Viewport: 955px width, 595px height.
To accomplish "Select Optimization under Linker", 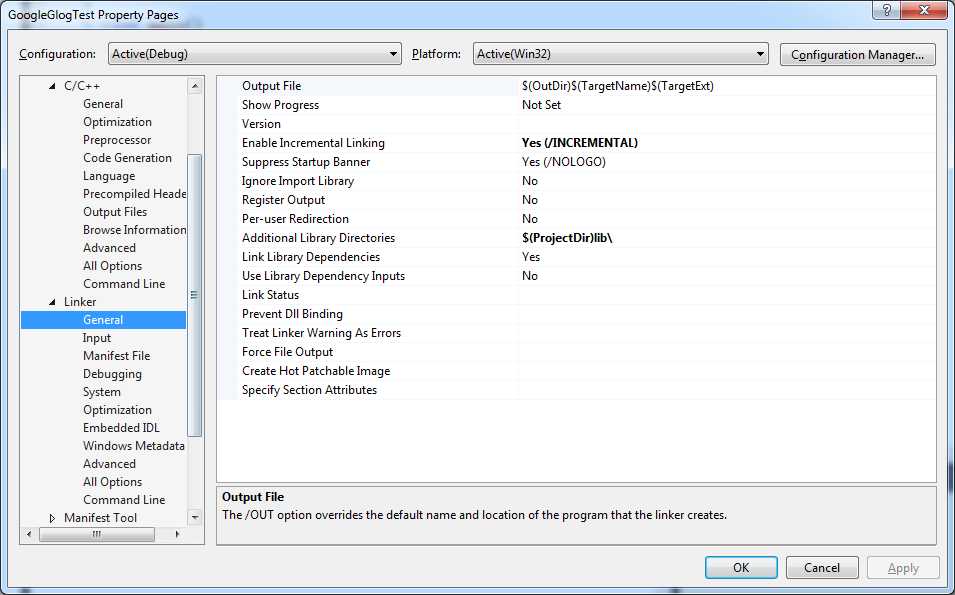I will coord(118,410).
